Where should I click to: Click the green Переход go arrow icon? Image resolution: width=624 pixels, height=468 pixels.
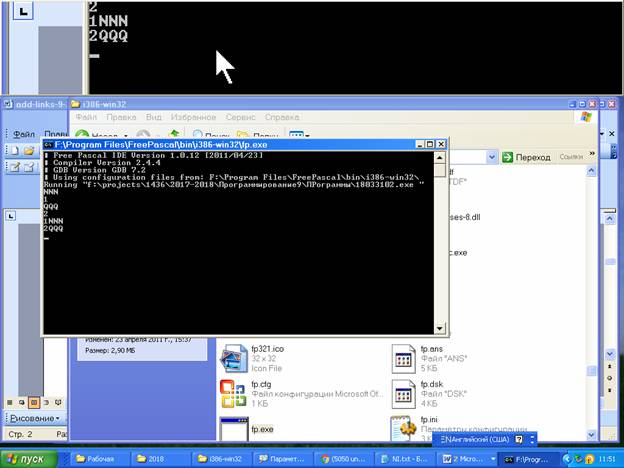[x=507, y=157]
